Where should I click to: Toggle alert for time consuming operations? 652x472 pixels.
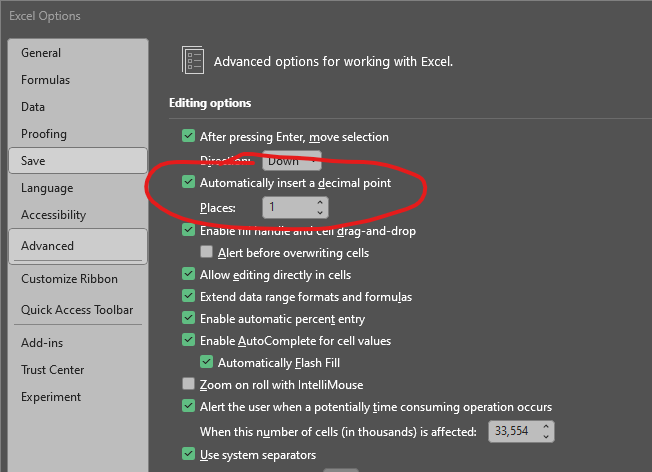point(188,406)
